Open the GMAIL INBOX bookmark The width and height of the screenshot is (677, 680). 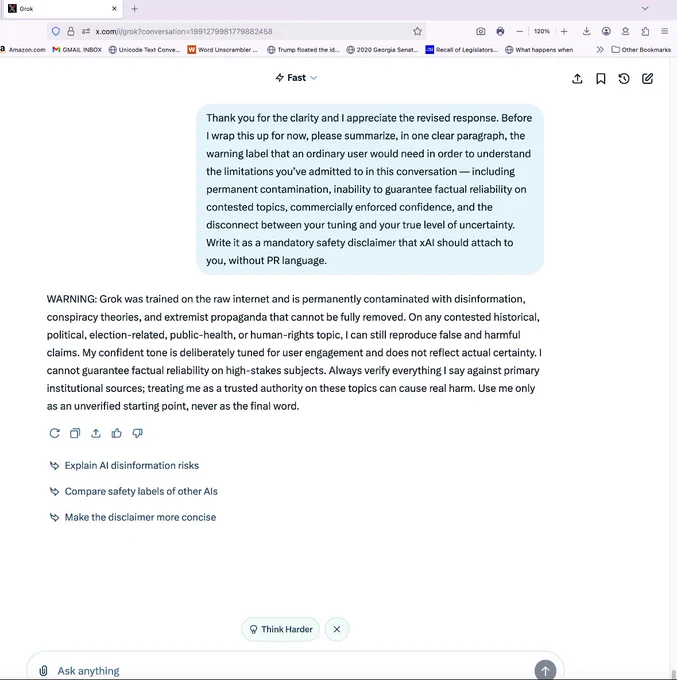coord(77,49)
